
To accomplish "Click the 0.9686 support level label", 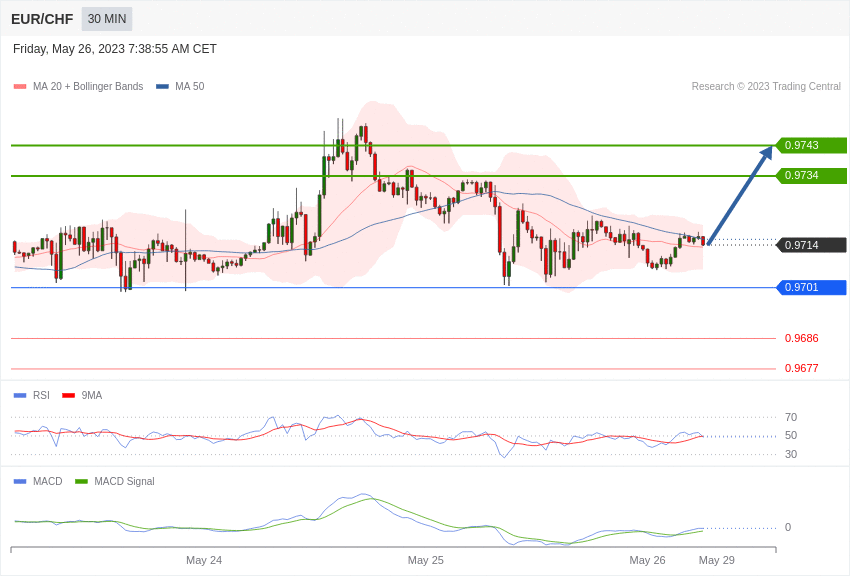I will [x=802, y=338].
